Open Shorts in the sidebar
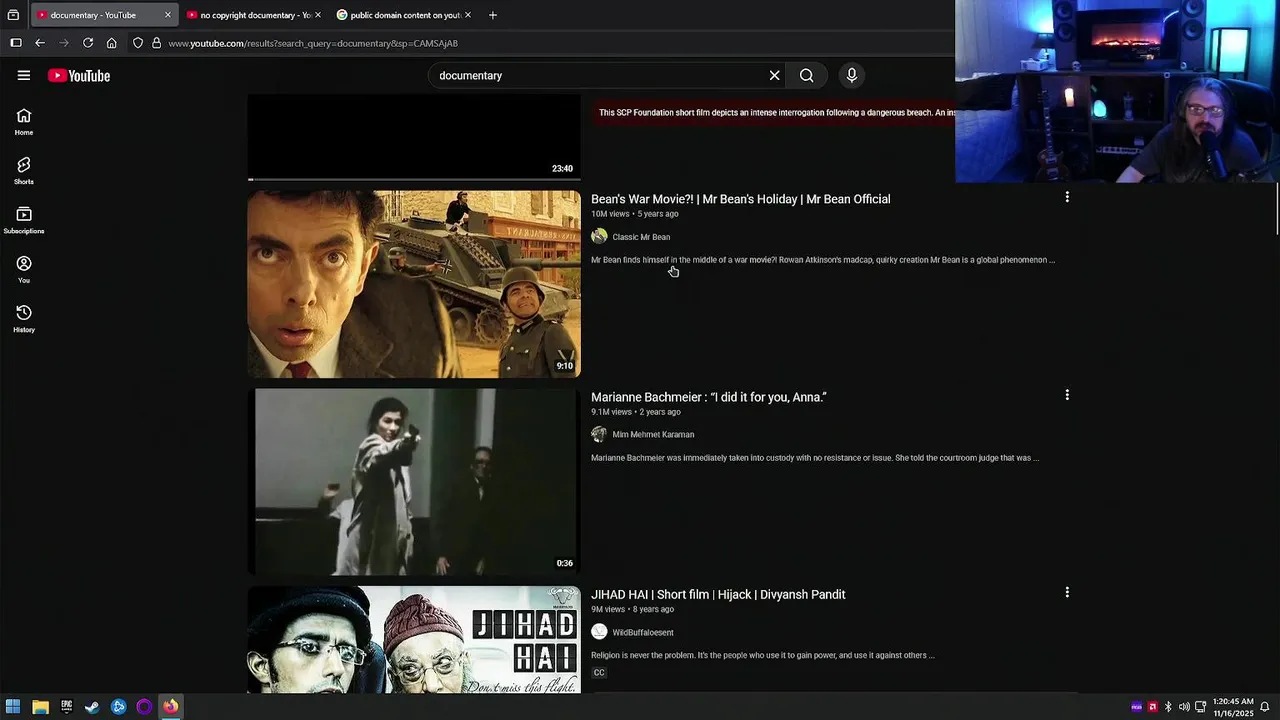This screenshot has height=720, width=1280. 24,171
